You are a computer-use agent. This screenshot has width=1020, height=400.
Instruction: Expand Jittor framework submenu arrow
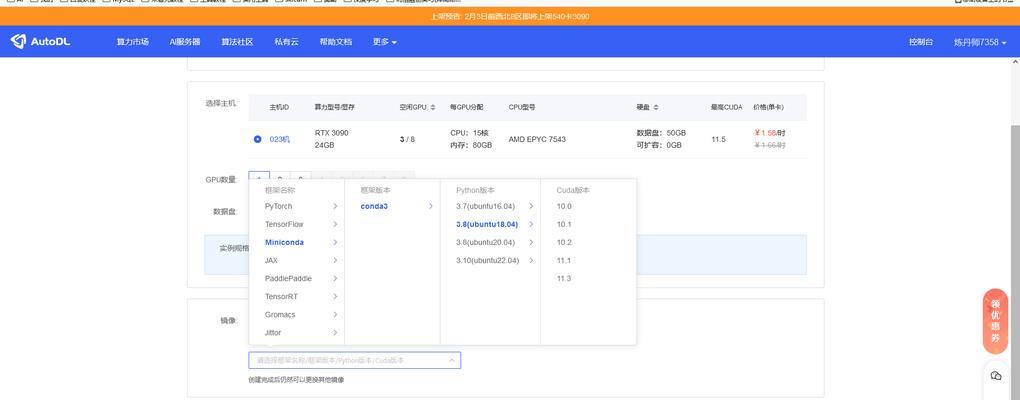pyautogui.click(x=335, y=332)
